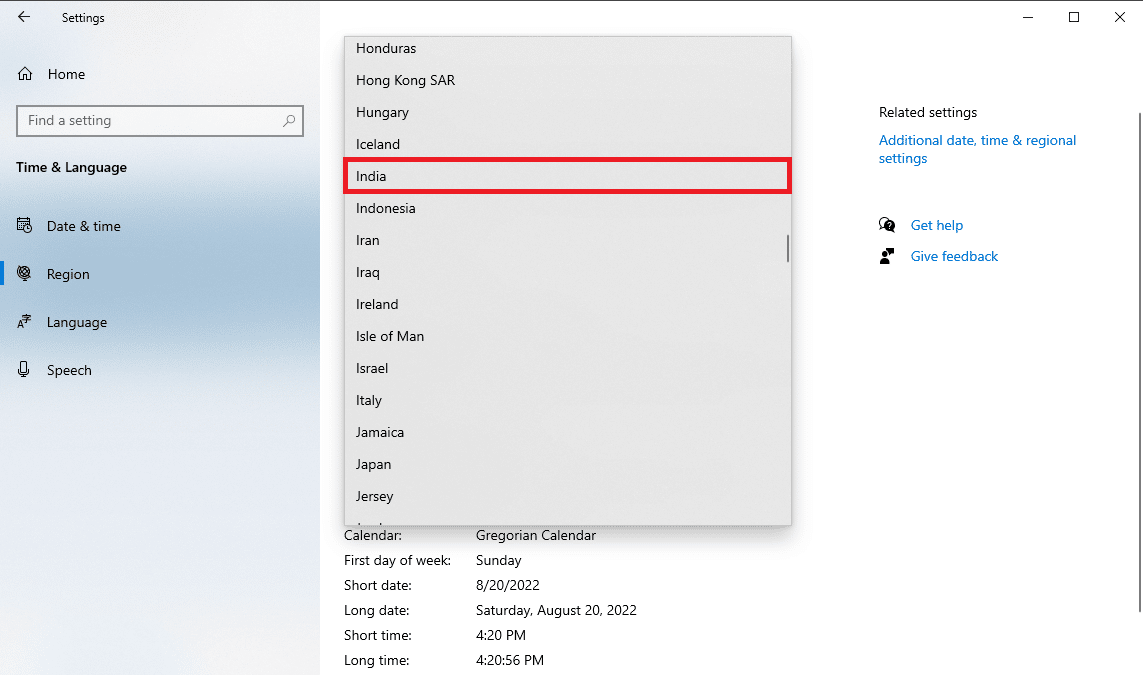
Task: Click the back arrow in Settings
Action: tap(24, 17)
